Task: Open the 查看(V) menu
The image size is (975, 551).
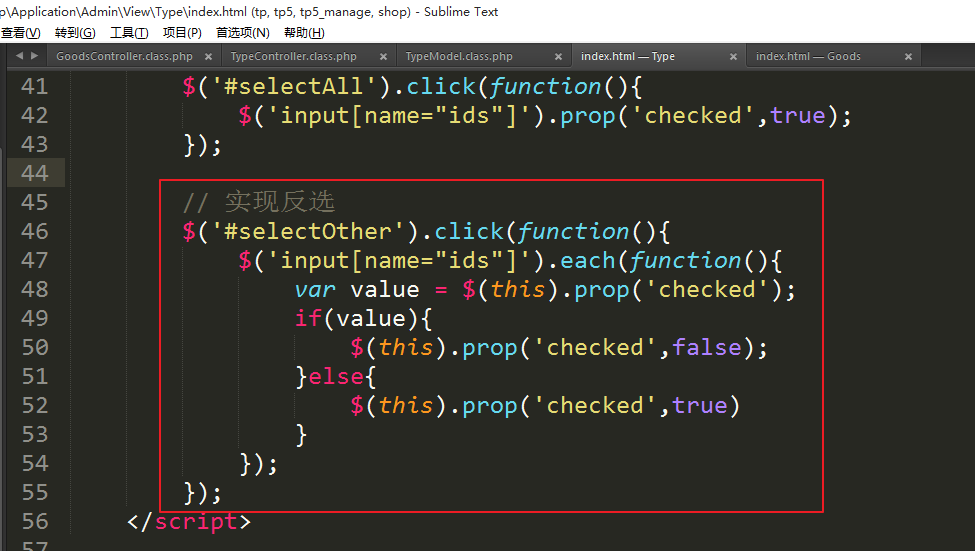Action: pos(20,33)
